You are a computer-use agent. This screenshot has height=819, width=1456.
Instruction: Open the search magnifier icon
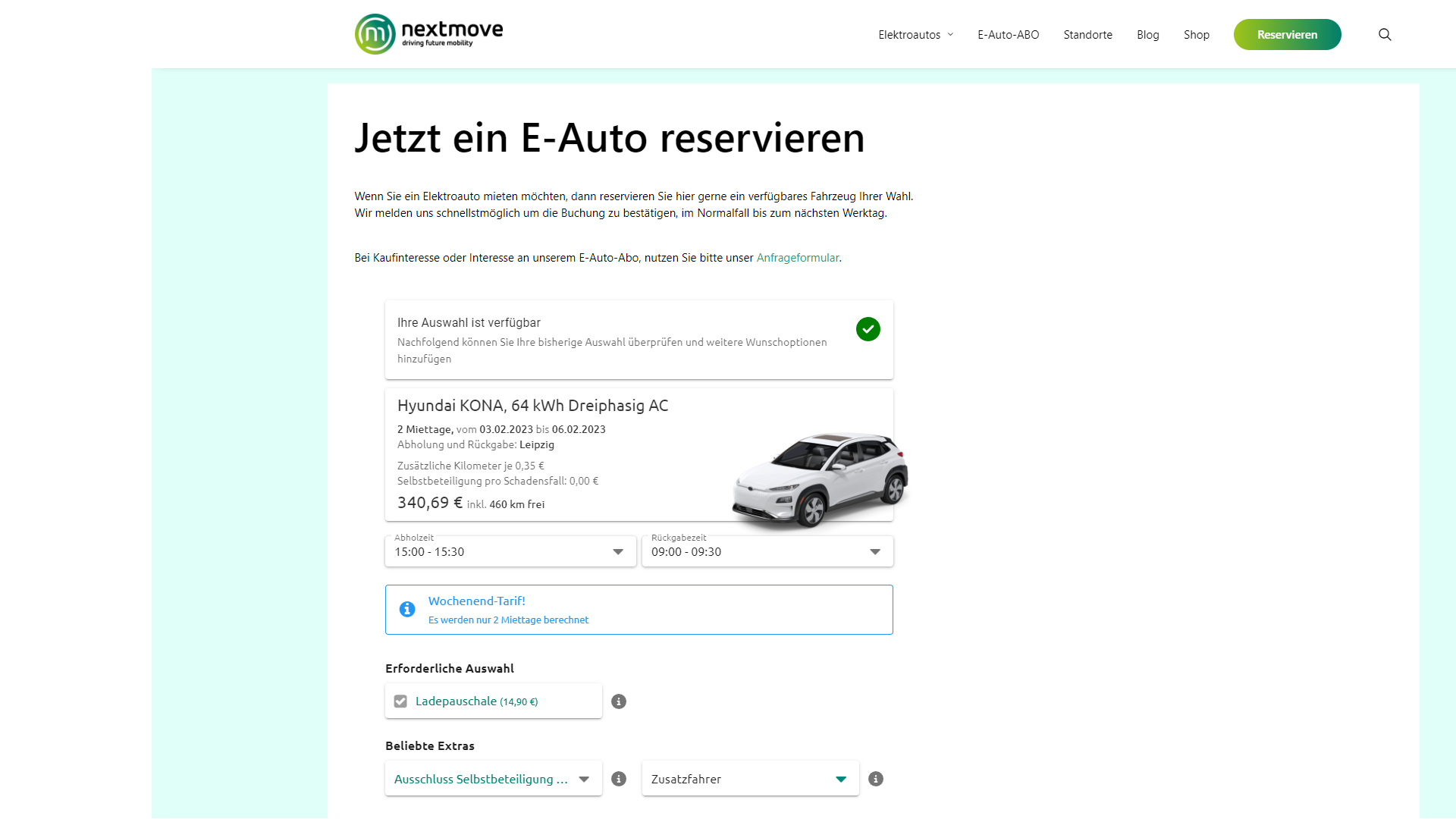[x=1385, y=35]
